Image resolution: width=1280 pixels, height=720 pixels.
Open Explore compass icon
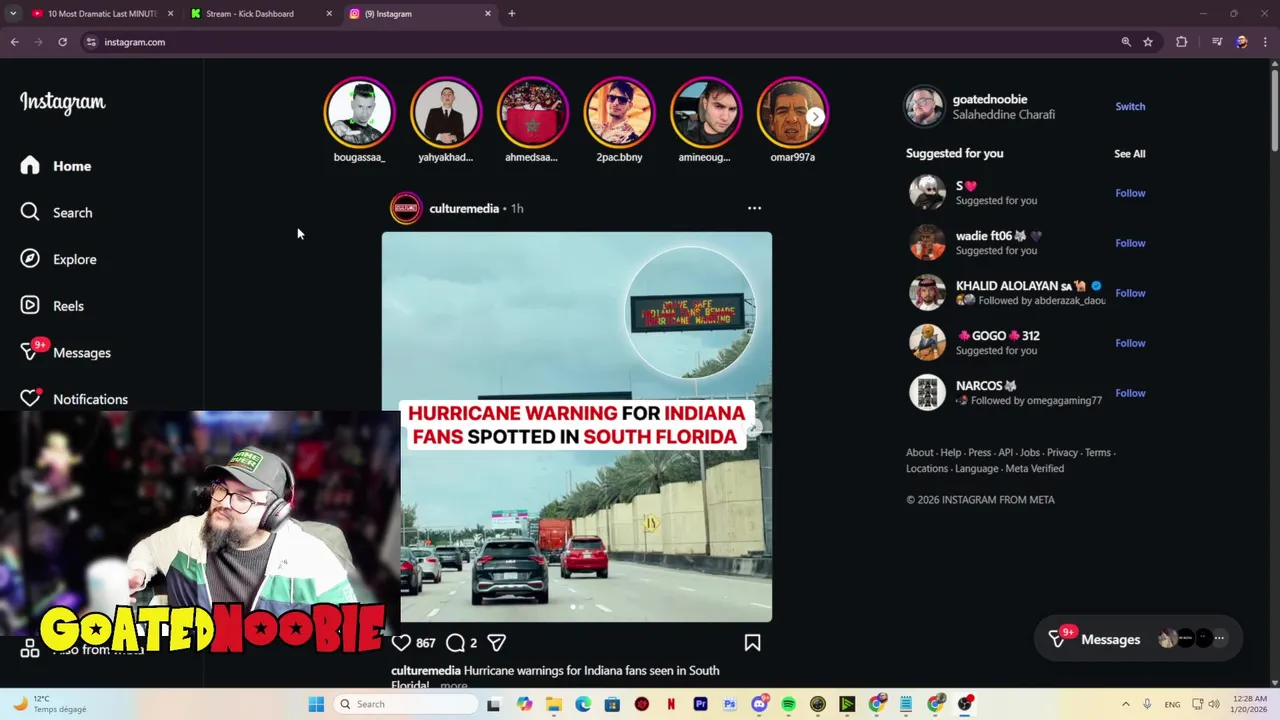tap(30, 259)
